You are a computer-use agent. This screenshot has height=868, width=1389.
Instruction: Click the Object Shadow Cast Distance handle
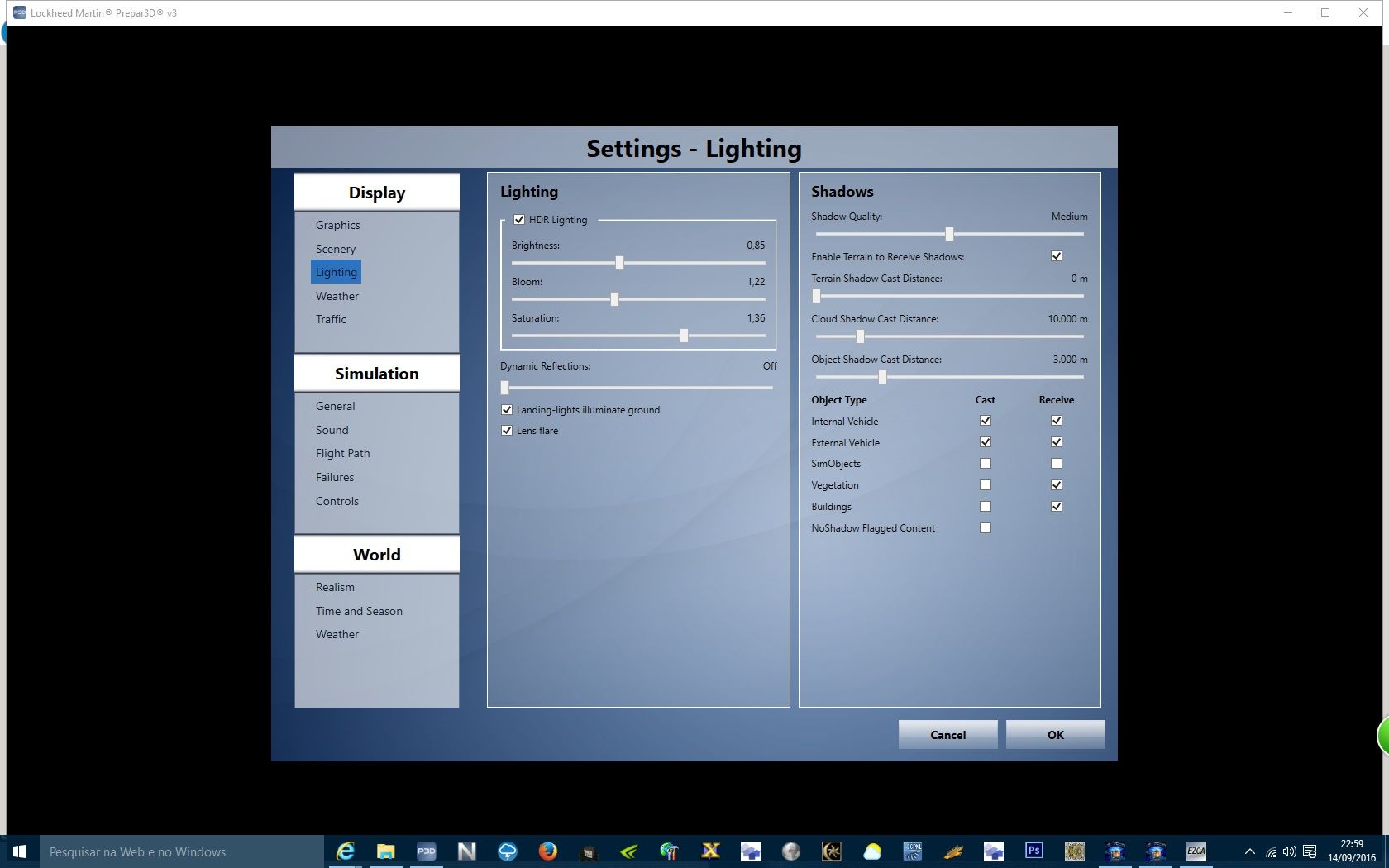pyautogui.click(x=882, y=377)
